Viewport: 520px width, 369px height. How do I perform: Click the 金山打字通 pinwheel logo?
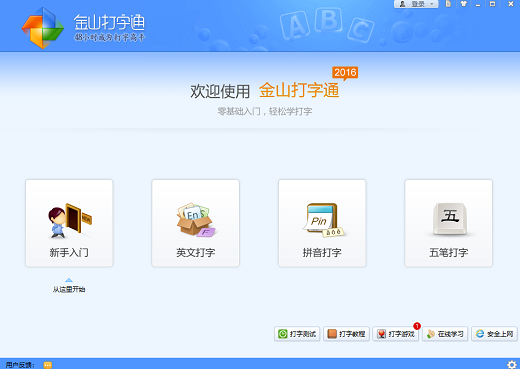[x=43, y=28]
